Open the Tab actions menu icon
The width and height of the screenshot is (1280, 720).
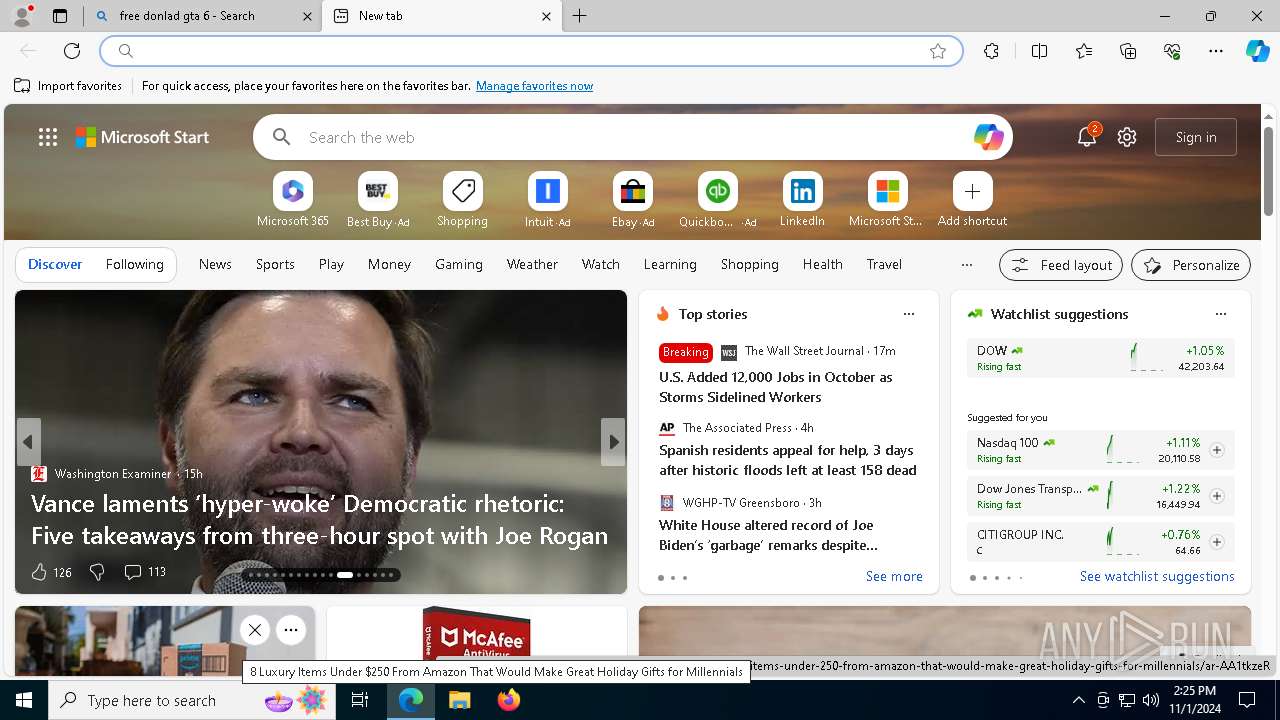60,16
